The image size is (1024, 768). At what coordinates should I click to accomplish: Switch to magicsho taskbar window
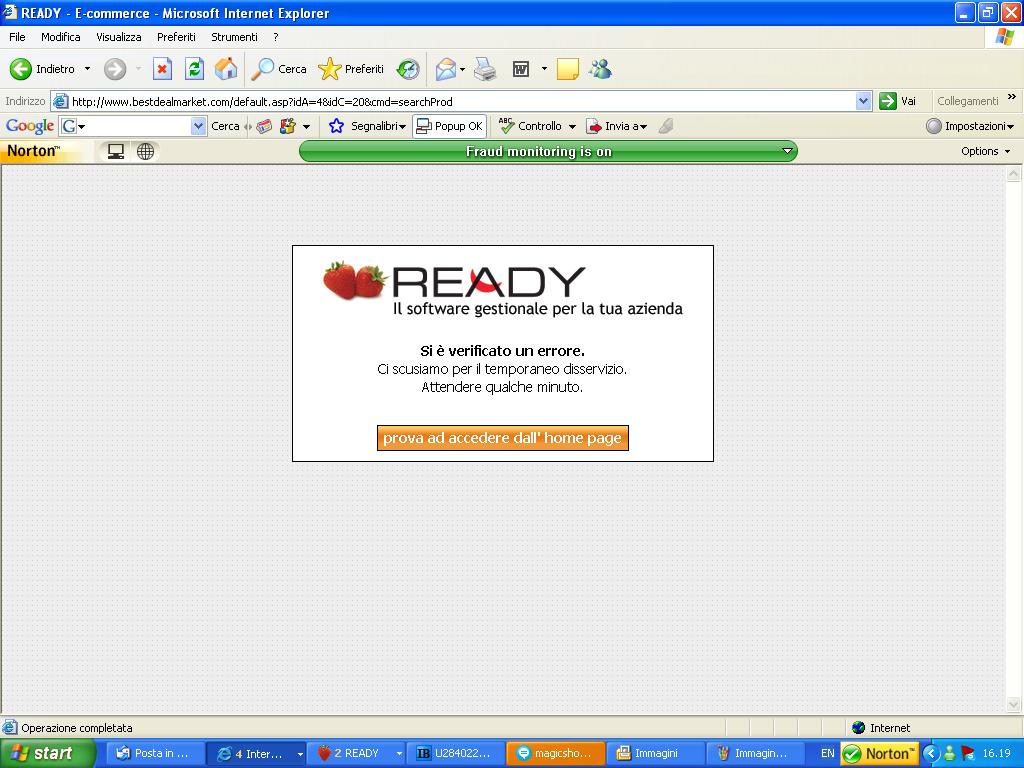(556, 754)
